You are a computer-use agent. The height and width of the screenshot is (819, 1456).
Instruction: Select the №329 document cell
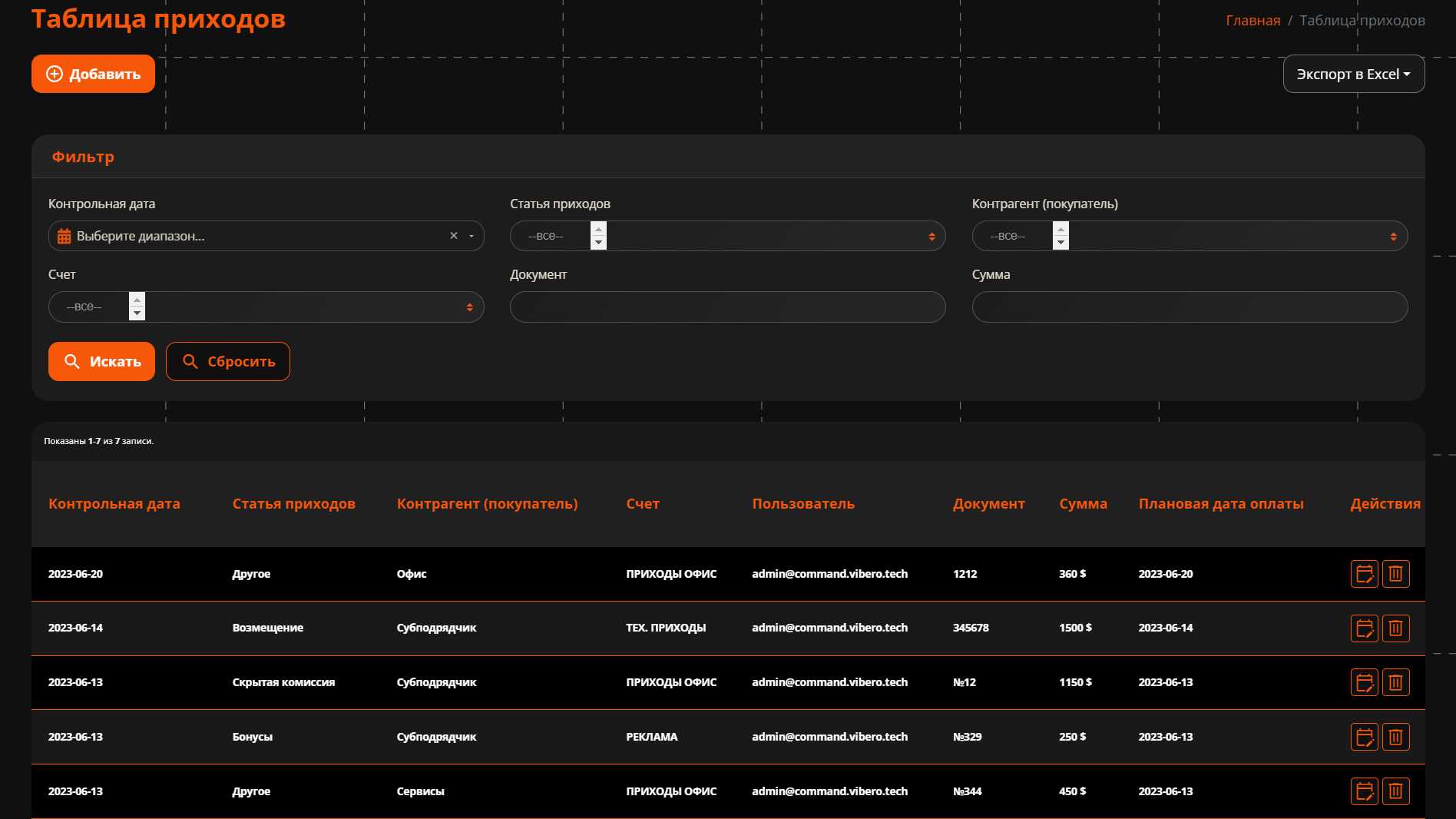coord(968,737)
